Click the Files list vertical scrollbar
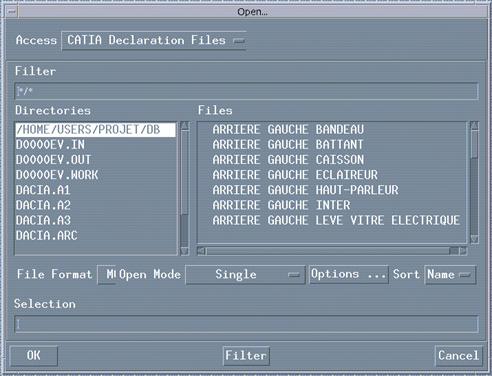 [x=474, y=183]
